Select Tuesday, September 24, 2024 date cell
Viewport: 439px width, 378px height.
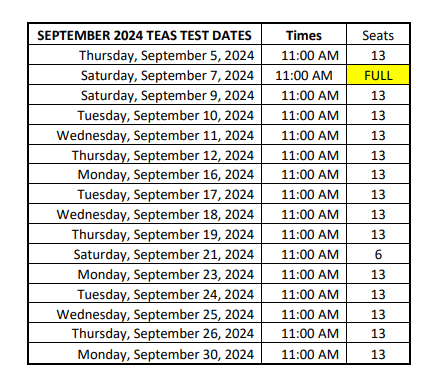tap(145, 294)
